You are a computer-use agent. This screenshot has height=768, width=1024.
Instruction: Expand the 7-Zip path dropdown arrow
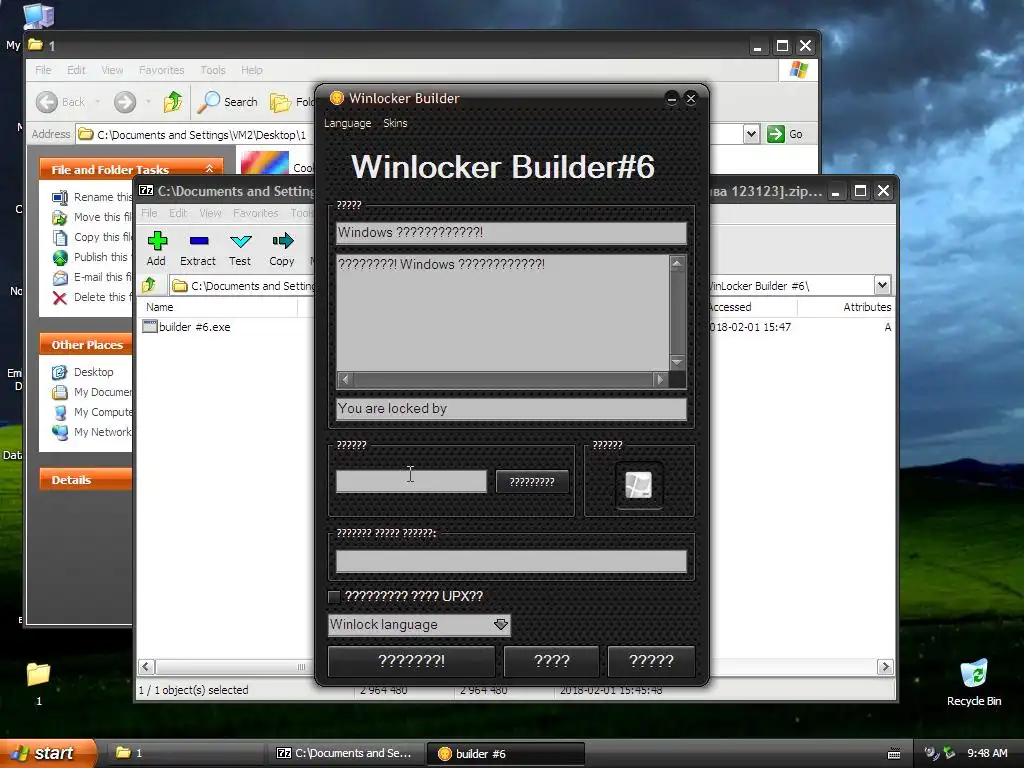(x=882, y=285)
